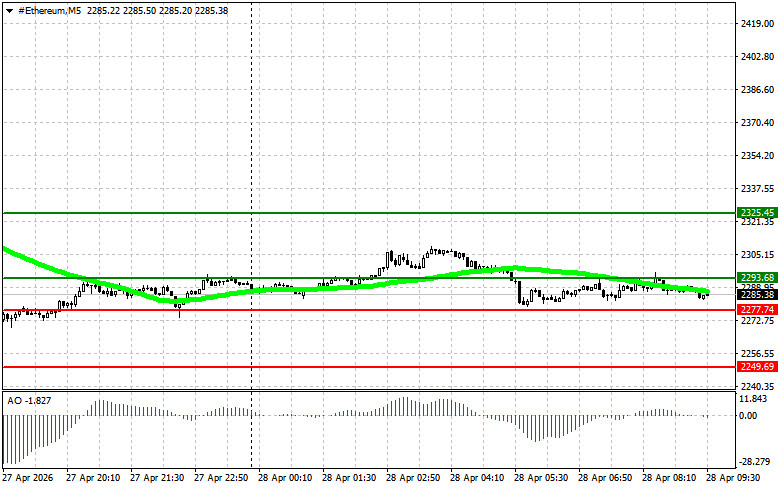Select the 2386.60 price scale value
781x489 pixels.
pyautogui.click(x=757, y=90)
